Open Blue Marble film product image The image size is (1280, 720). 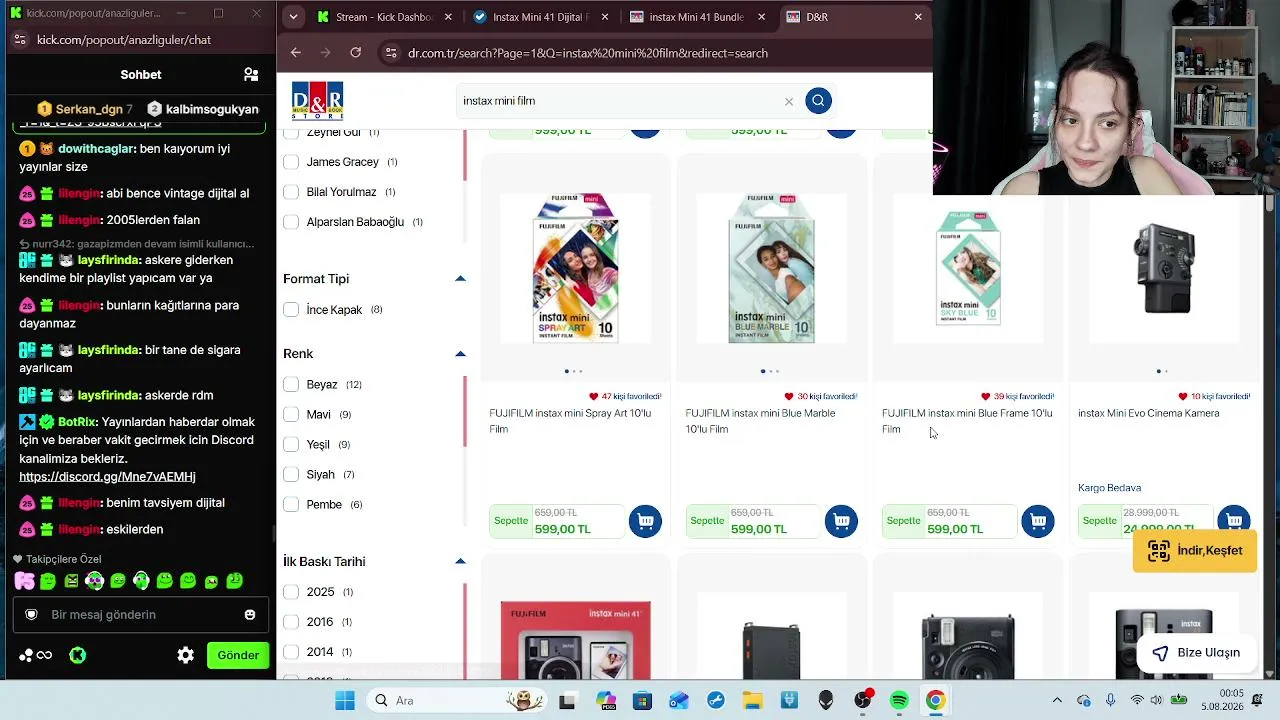[x=771, y=269]
